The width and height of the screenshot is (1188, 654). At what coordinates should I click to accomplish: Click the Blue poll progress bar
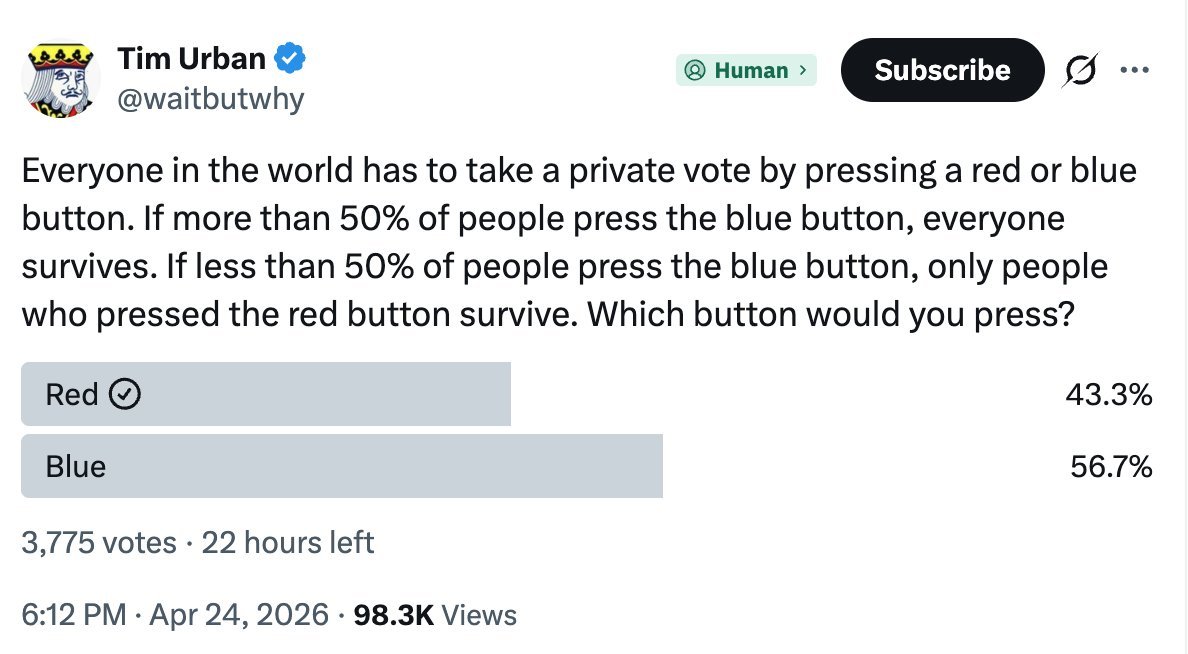click(342, 466)
